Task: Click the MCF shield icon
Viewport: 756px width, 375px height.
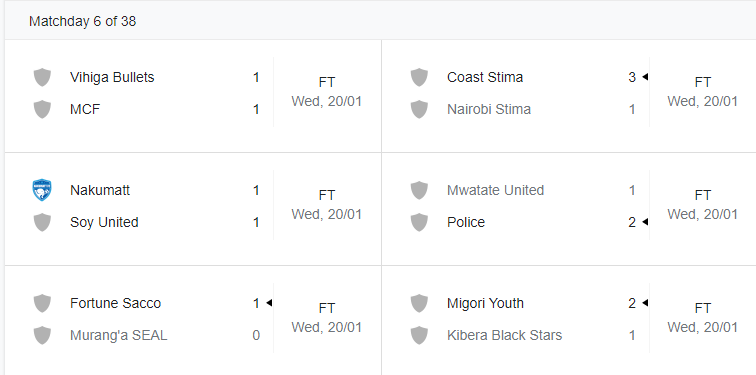Action: 42,109
